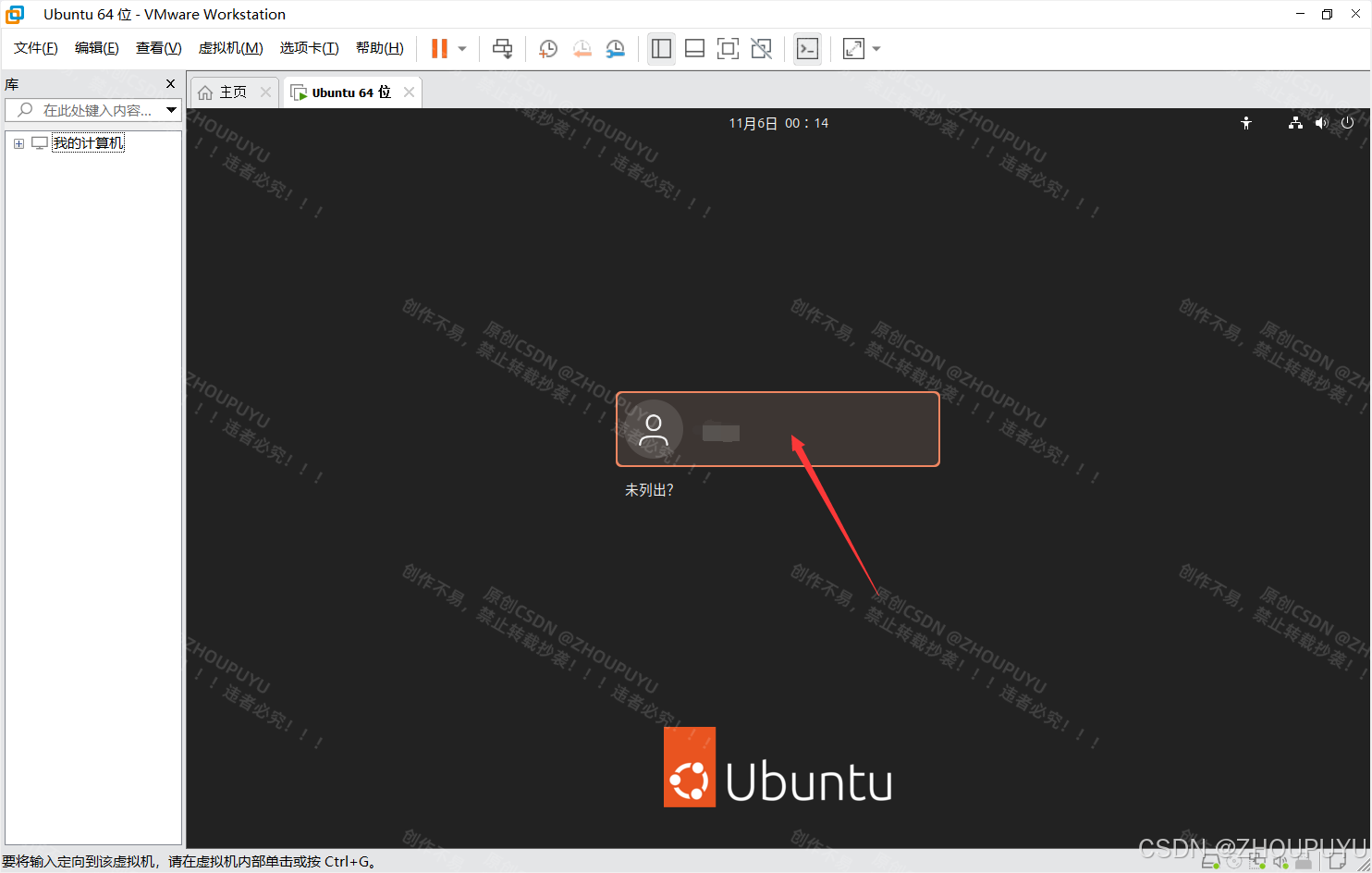The image size is (1372, 873).
Task: Toggle the library sidebar view icon
Action: pos(661,49)
